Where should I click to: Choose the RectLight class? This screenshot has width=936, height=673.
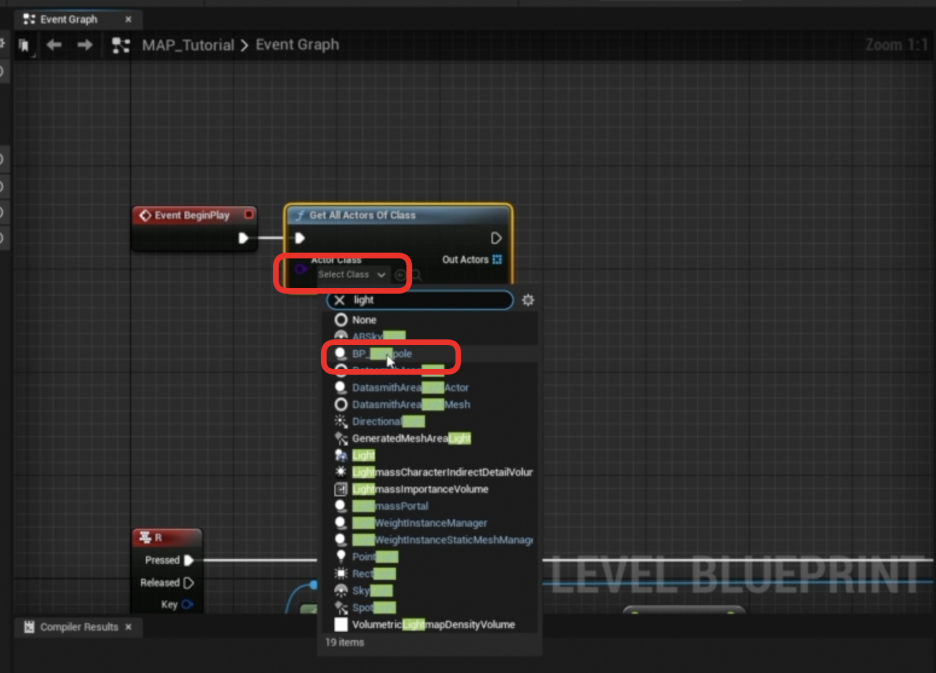430,573
